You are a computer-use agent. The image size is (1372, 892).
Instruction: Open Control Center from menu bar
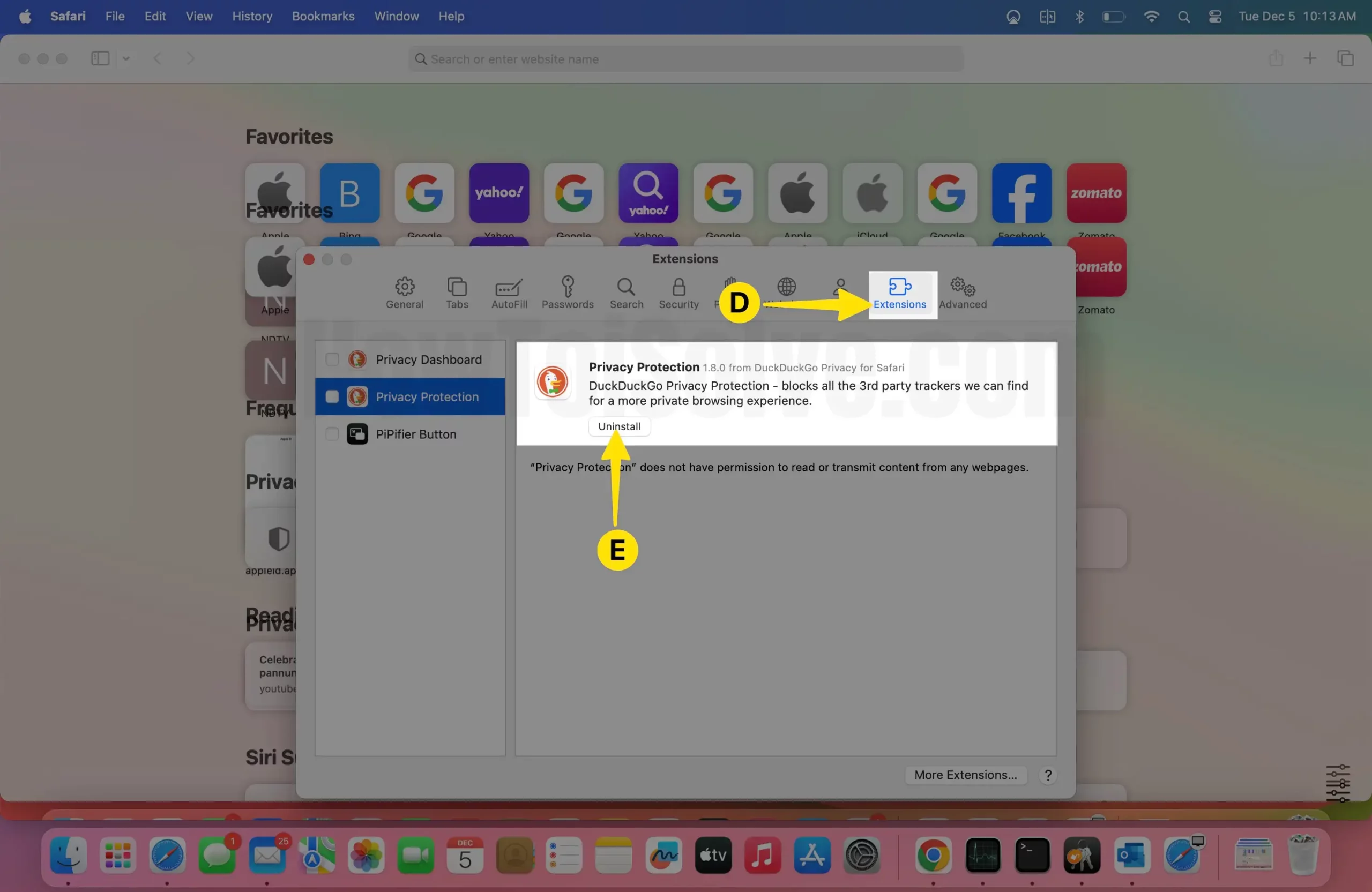(1214, 16)
